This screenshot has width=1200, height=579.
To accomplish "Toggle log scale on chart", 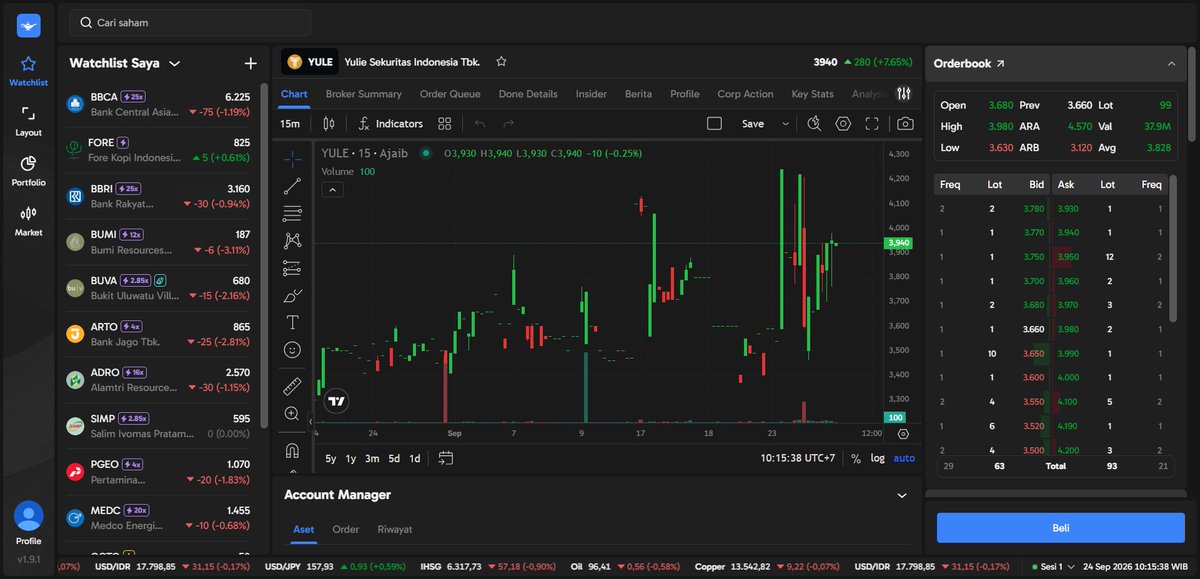I will (x=877, y=458).
